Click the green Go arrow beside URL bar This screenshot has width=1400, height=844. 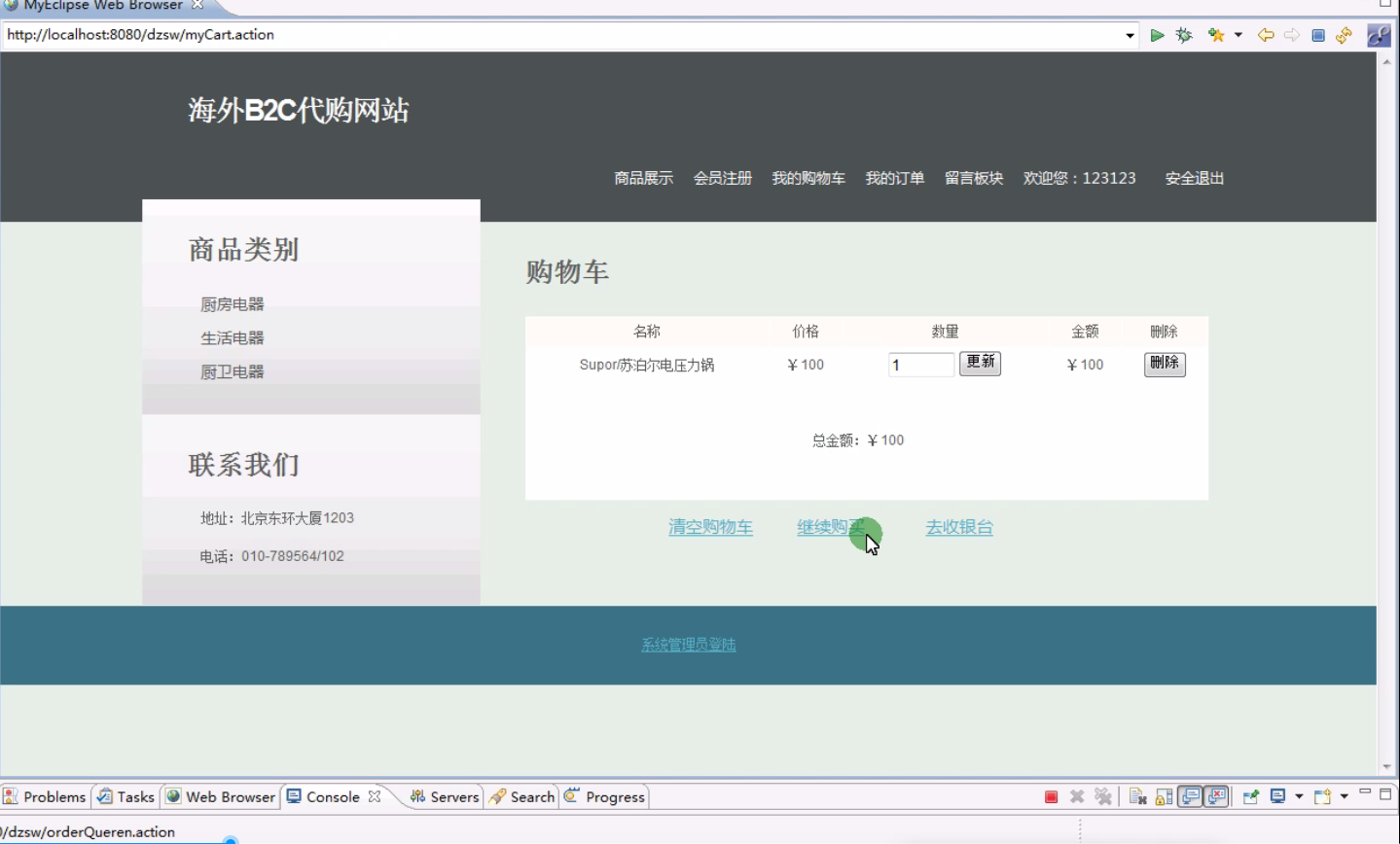pyautogui.click(x=1157, y=35)
